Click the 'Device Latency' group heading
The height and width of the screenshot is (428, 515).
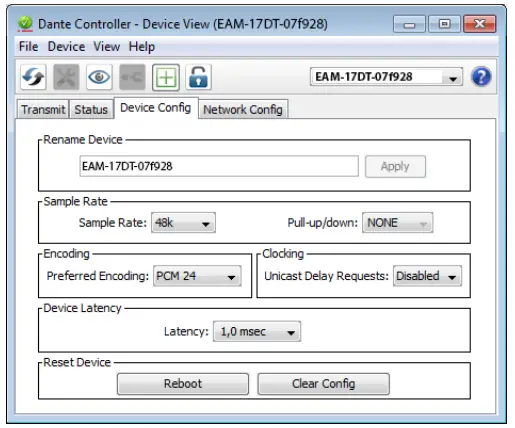point(82,308)
